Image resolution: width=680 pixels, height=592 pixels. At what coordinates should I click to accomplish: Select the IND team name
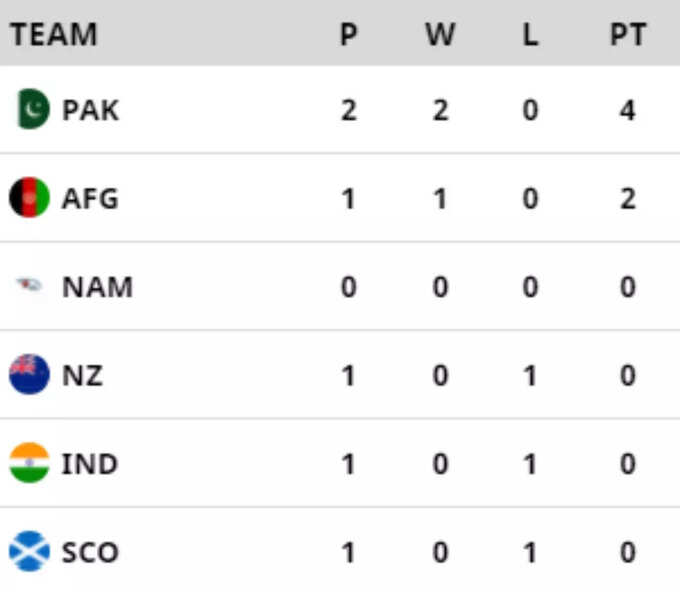(90, 464)
